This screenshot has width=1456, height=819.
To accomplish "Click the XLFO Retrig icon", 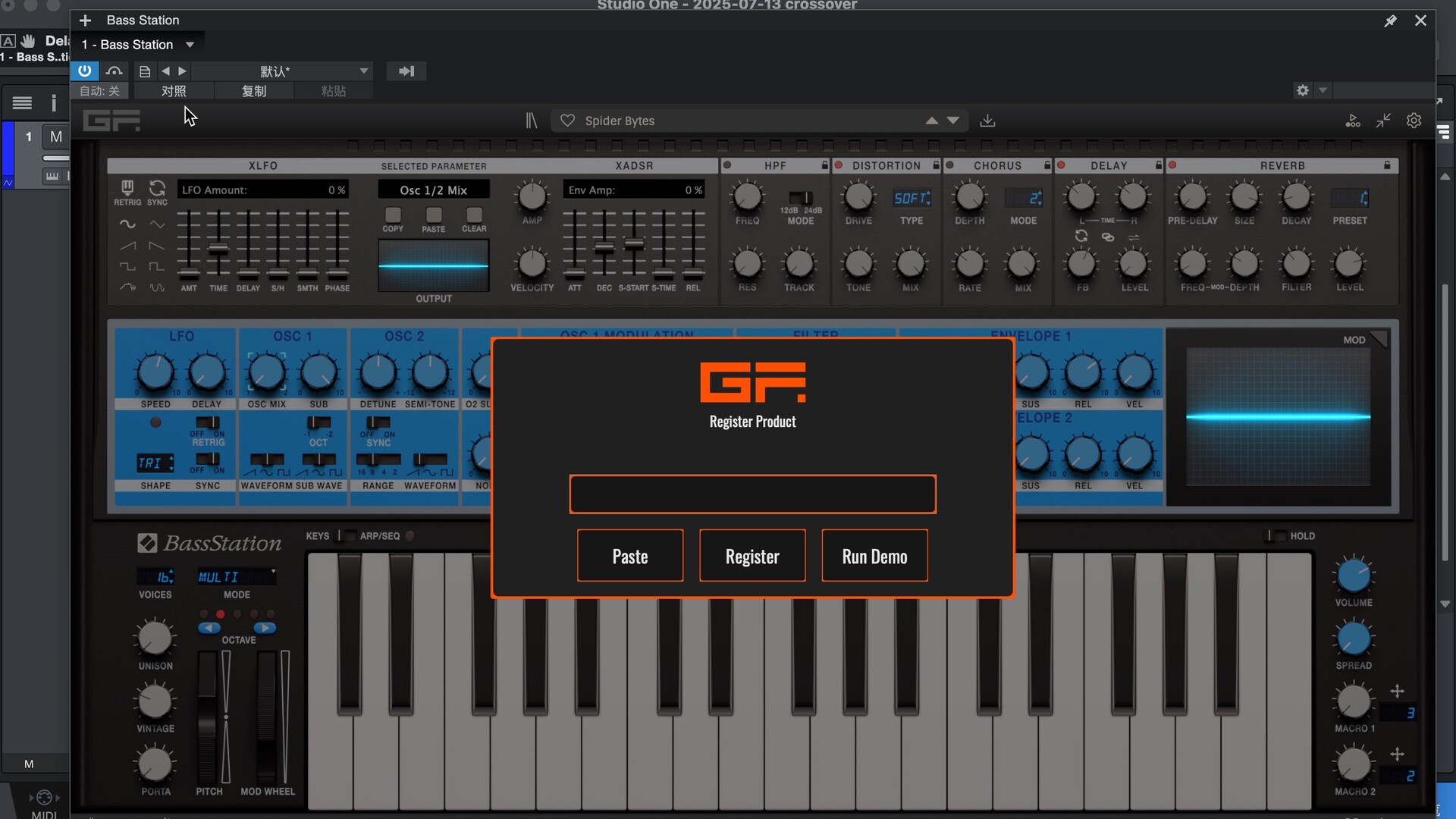I will click(x=127, y=187).
